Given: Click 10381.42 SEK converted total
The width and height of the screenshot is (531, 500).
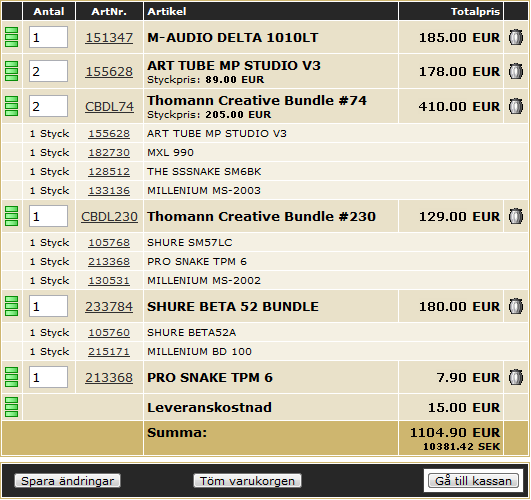Looking at the screenshot, I should [462, 446].
